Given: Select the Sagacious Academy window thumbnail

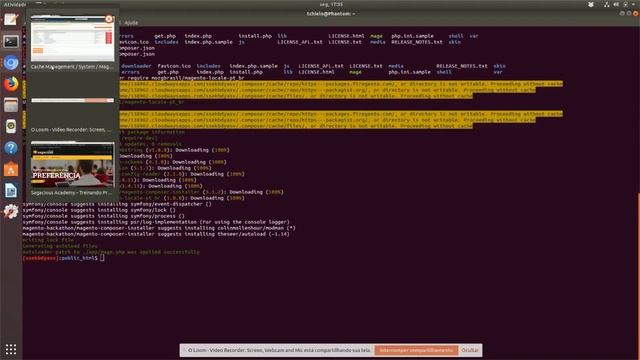Looking at the screenshot, I should (x=73, y=164).
